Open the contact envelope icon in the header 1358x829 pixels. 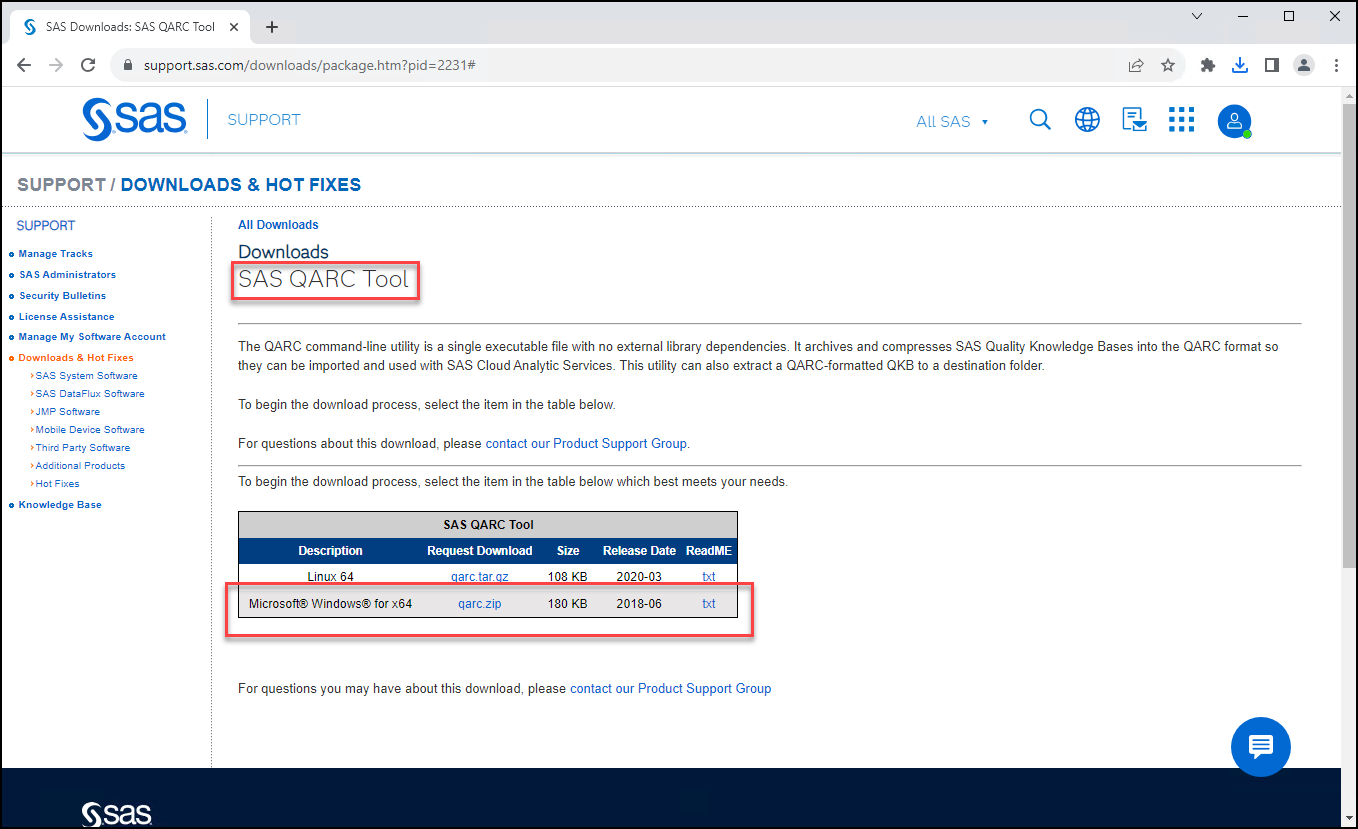tap(1134, 119)
